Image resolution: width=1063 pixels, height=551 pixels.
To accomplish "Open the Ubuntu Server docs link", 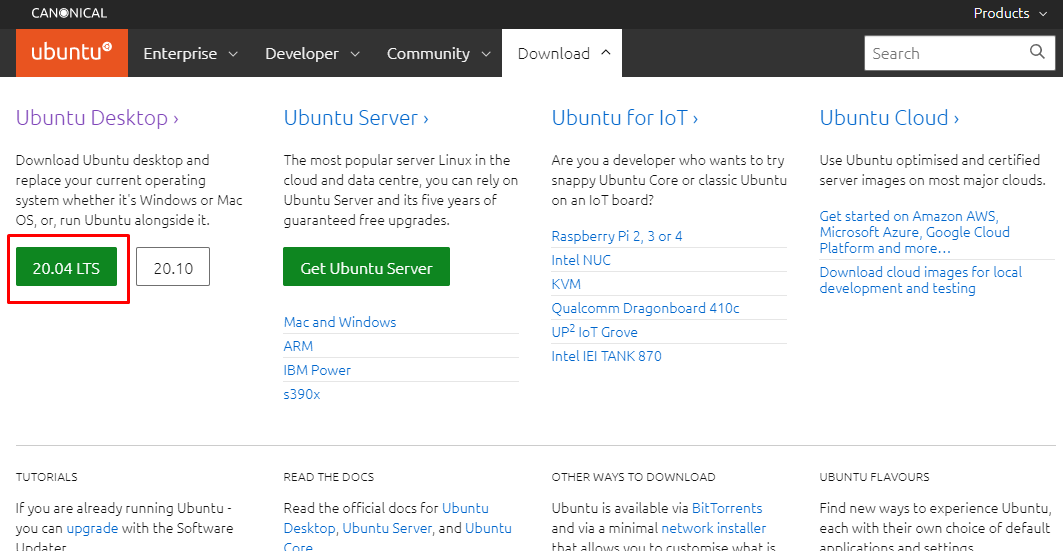I will pyautogui.click(x=387, y=528).
